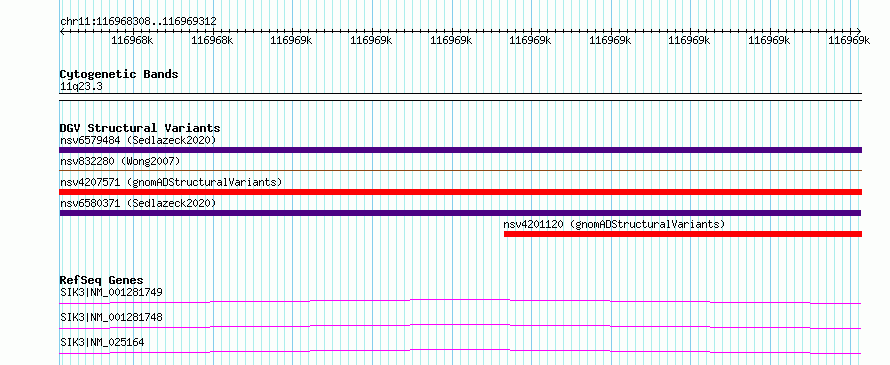
Task: Open the SIK3|NM_001281748 transcript label
Action: coord(111,317)
